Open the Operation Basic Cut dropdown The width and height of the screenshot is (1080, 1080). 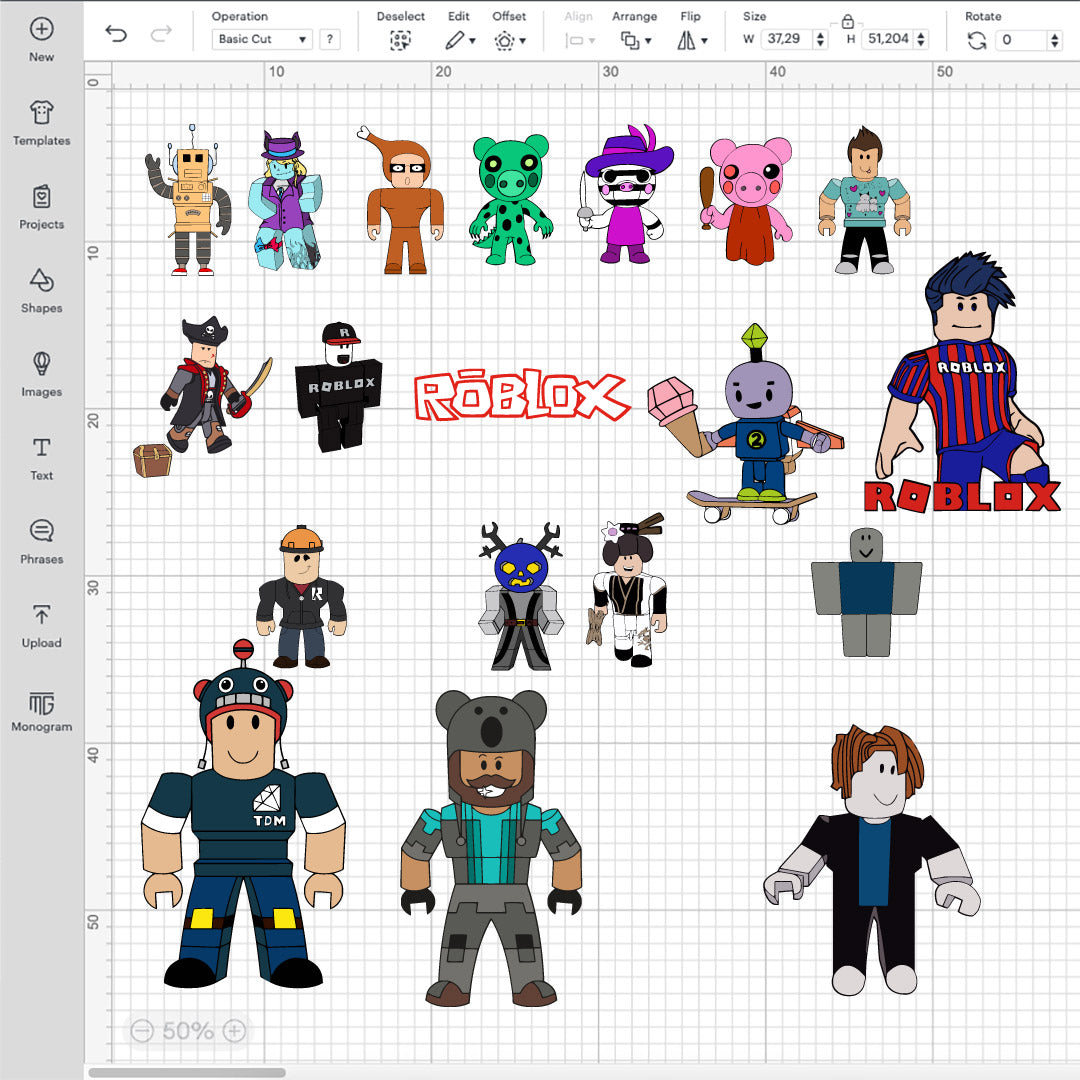click(x=262, y=39)
